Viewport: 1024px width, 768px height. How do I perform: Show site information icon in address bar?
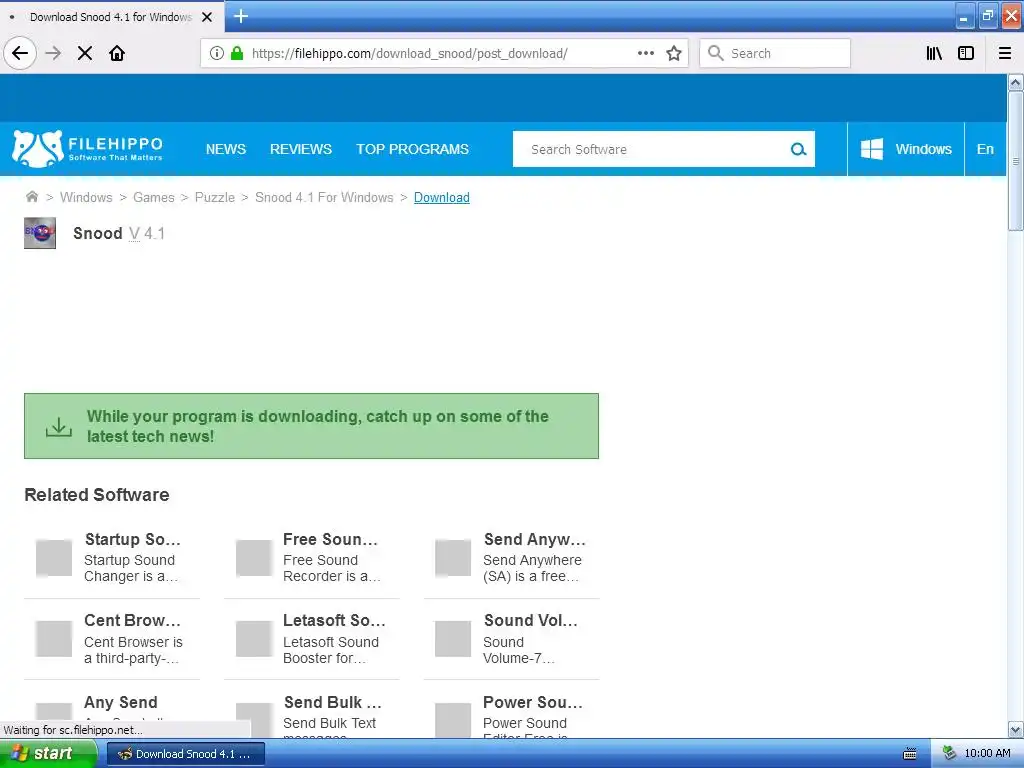click(217, 53)
